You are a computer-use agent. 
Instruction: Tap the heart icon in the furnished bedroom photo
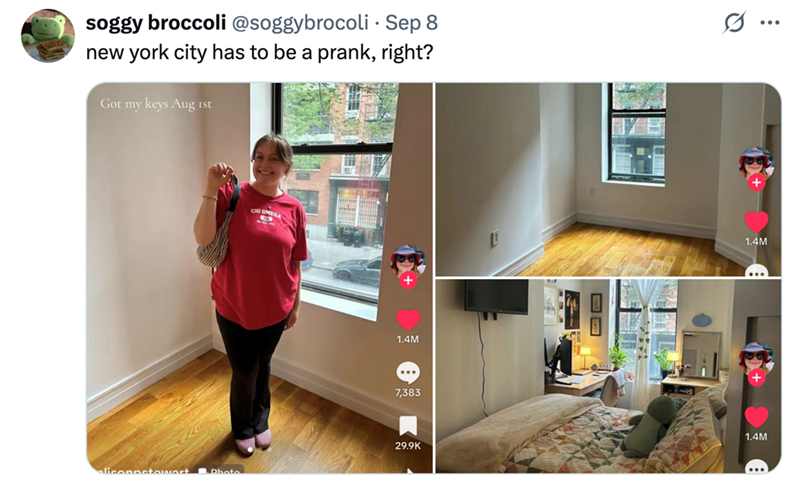(756, 417)
